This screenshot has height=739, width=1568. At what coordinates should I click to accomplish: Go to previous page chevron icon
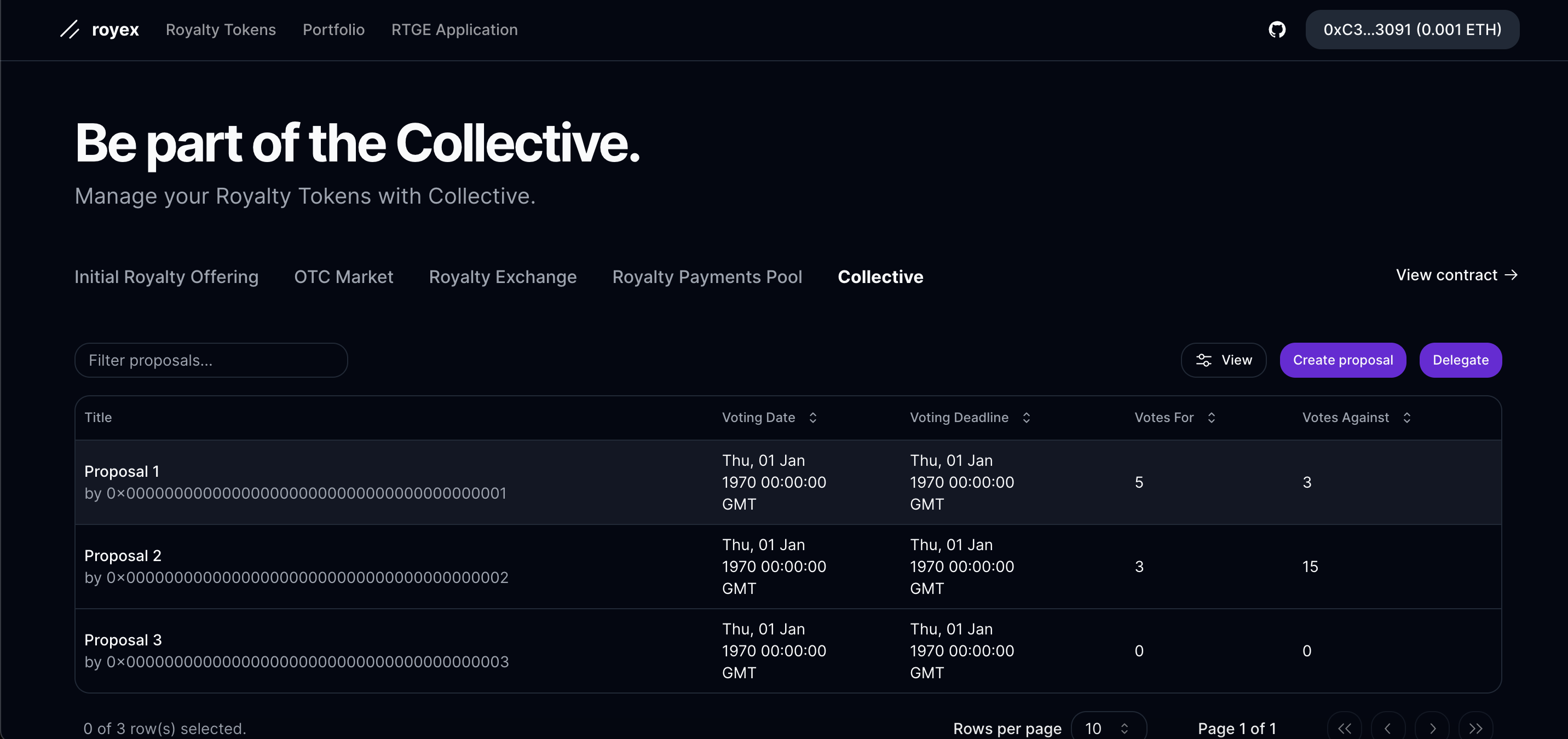(1388, 728)
